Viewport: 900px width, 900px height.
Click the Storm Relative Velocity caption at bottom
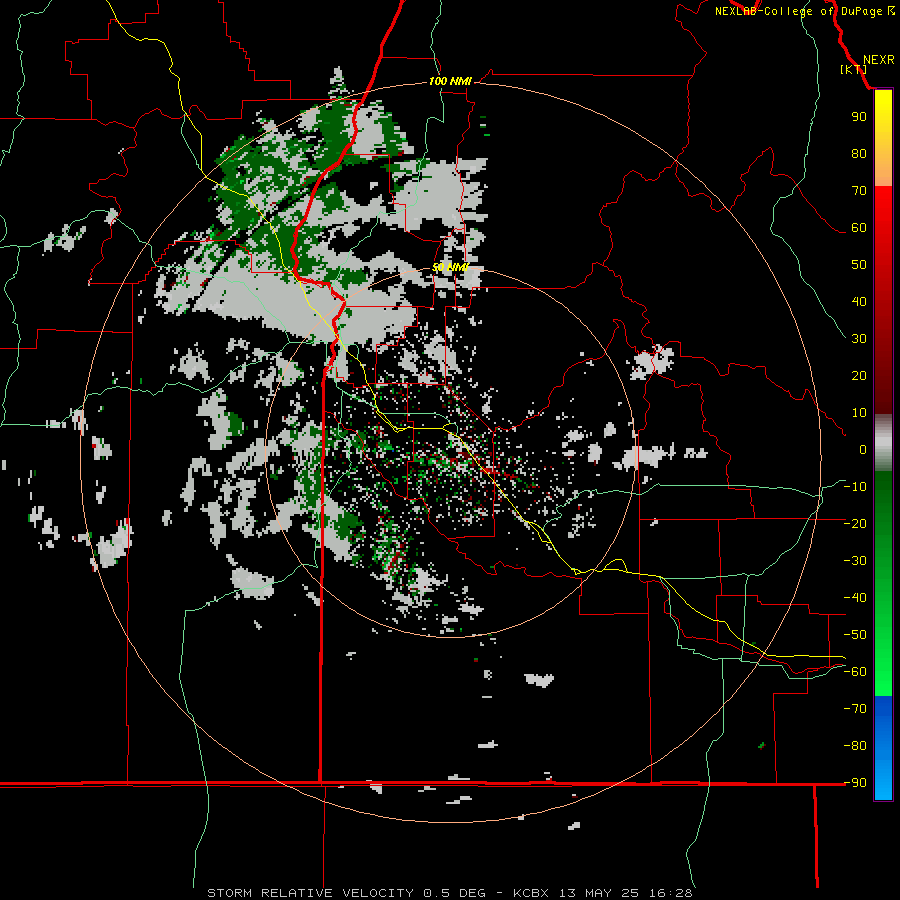pos(449,893)
